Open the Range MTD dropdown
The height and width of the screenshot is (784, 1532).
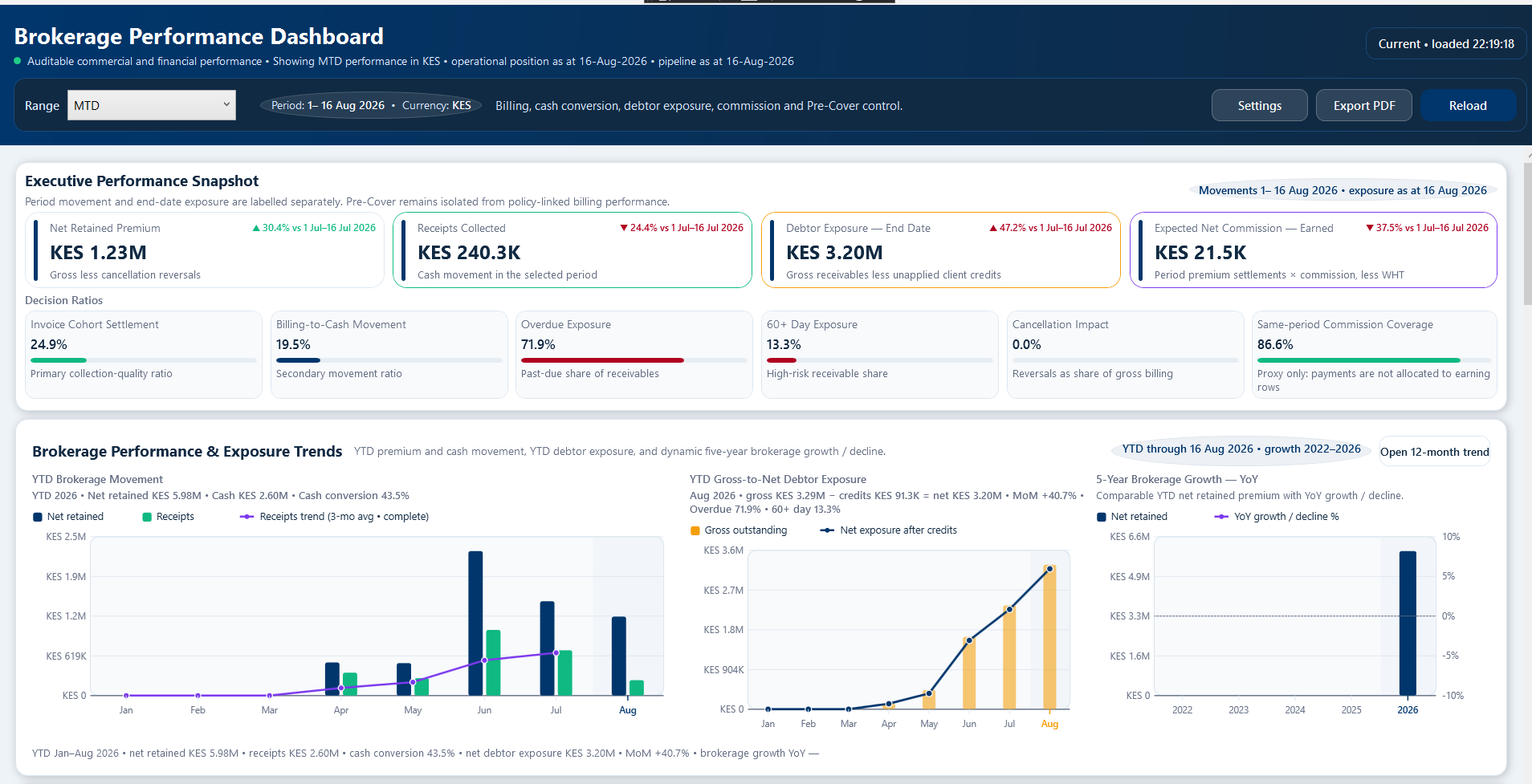(x=152, y=105)
